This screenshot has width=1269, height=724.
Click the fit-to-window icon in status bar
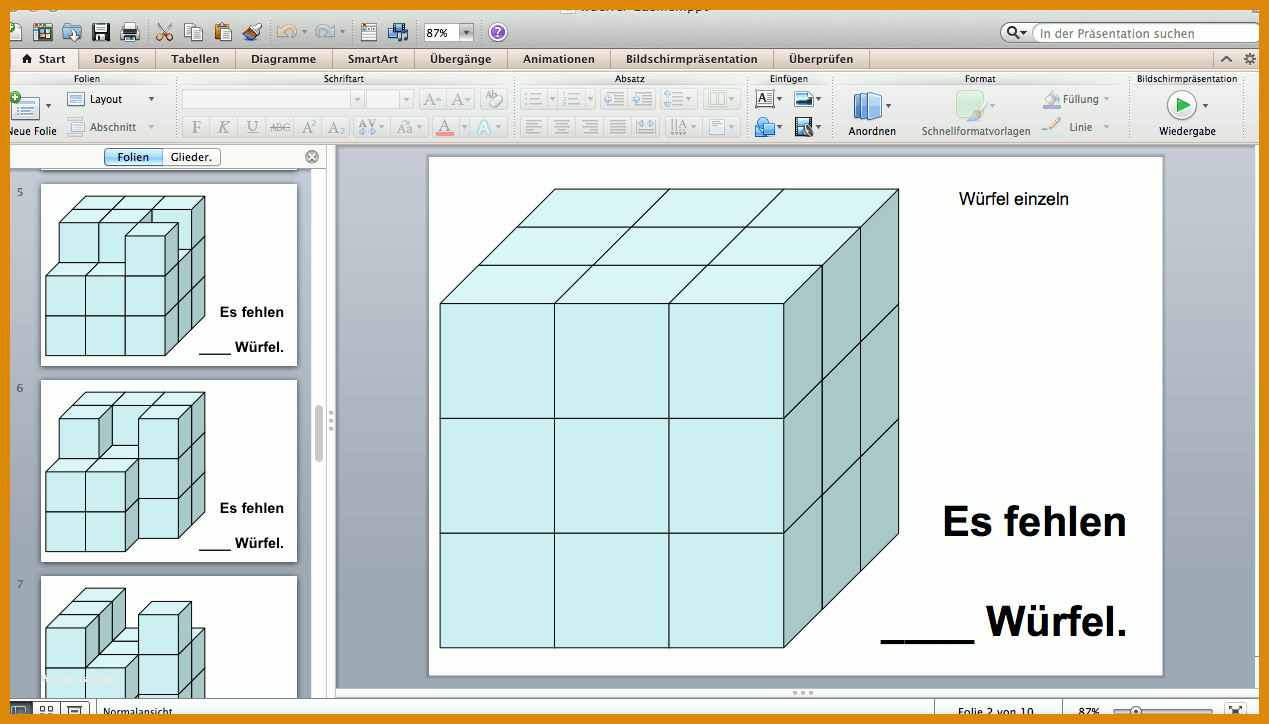[x=1237, y=712]
